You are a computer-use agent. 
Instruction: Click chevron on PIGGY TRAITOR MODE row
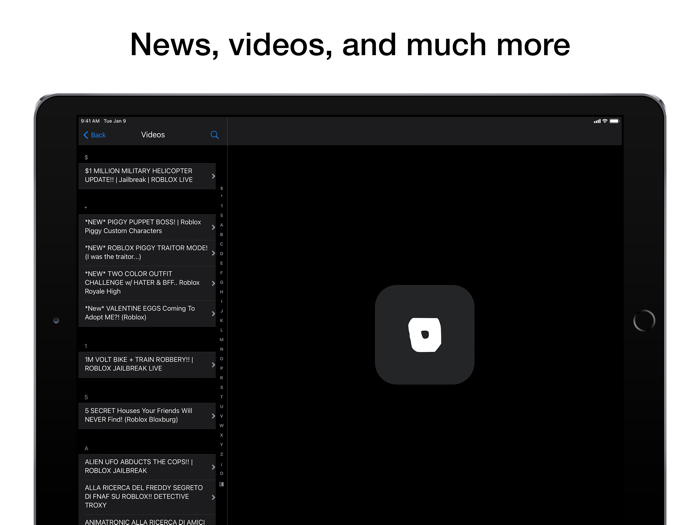click(x=213, y=253)
